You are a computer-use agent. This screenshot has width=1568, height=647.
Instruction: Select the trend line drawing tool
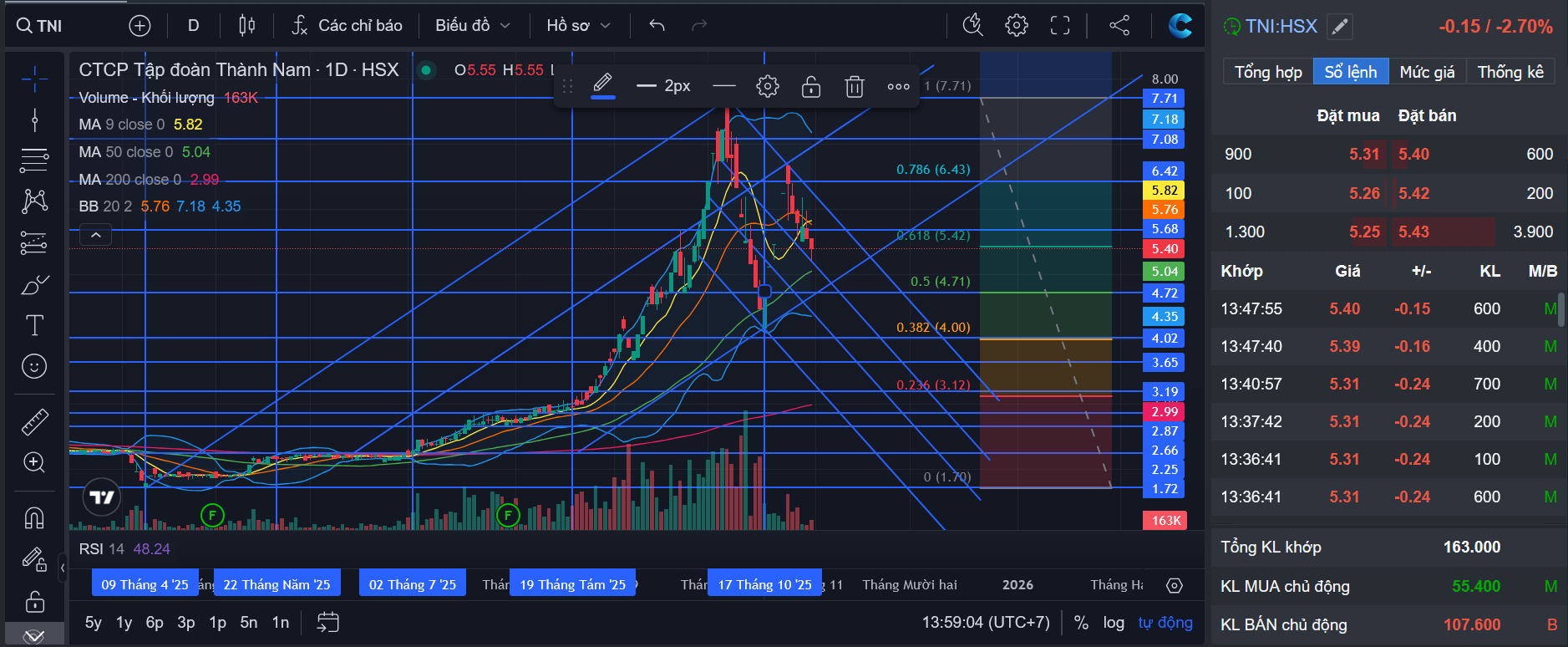pyautogui.click(x=34, y=120)
